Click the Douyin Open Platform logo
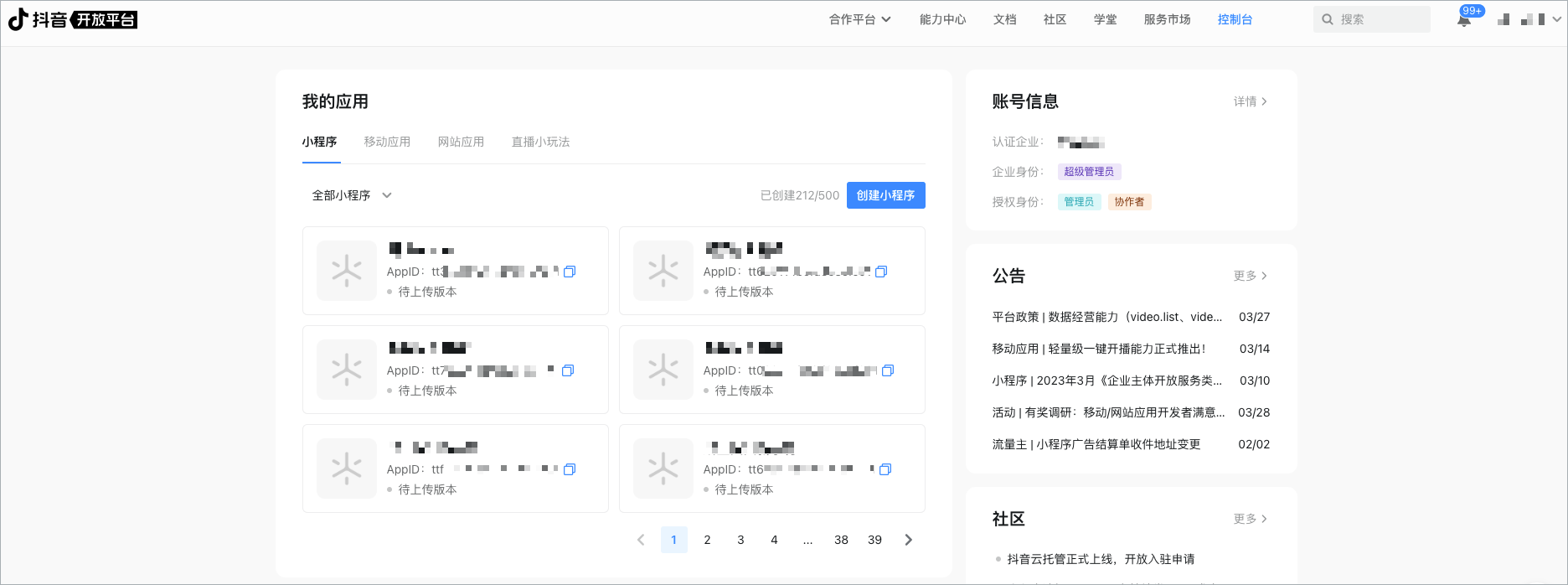Viewport: 1568px width, 585px height. pos(73,19)
